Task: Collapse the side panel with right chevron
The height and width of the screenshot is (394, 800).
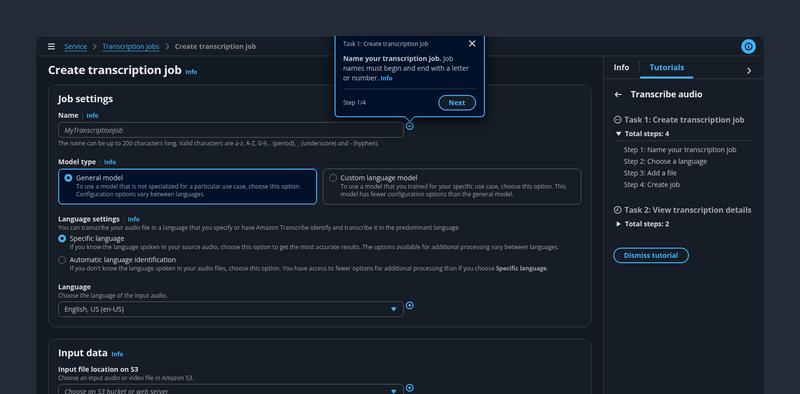Action: point(748,71)
